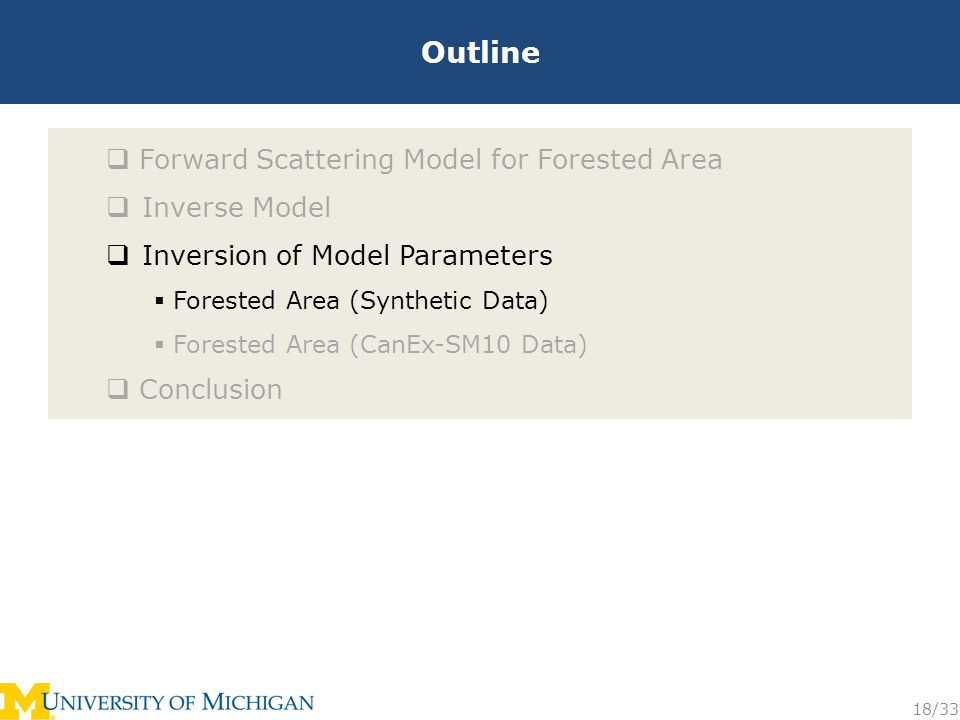Click the gray square bullet before CanEx-SM10 item

pos(160,345)
